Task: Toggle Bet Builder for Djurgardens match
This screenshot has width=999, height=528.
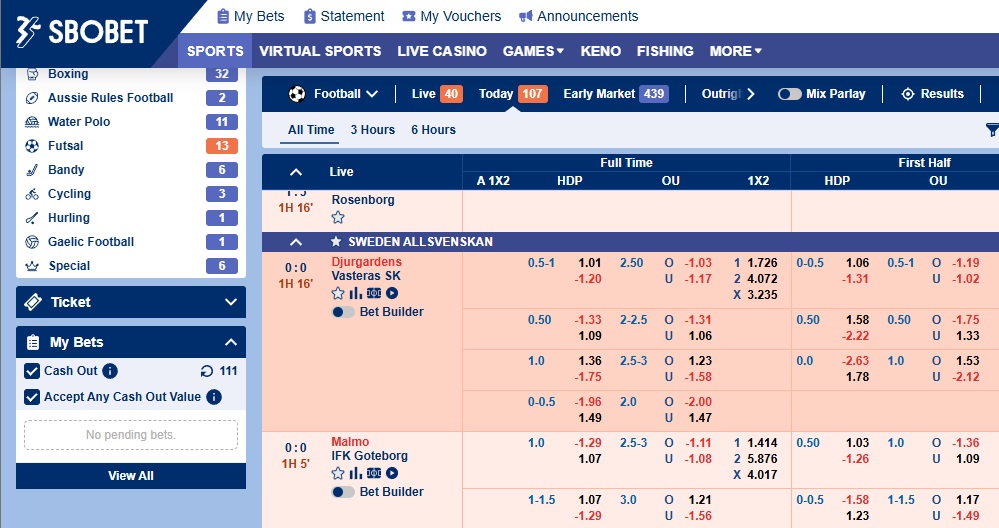Action: coord(343,312)
